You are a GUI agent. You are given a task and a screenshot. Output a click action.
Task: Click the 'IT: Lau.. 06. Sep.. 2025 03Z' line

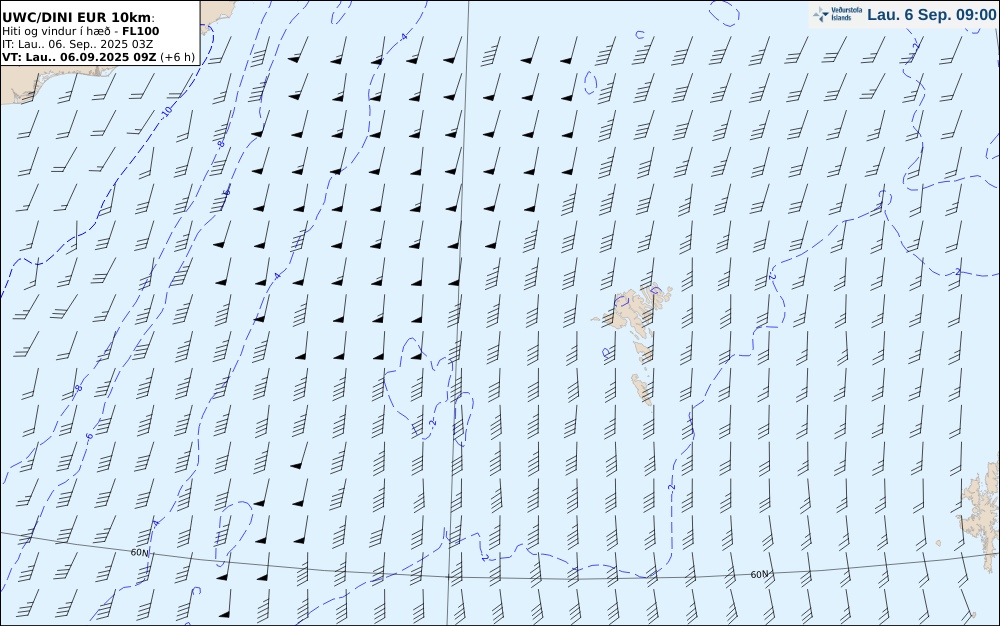[x=78, y=44]
